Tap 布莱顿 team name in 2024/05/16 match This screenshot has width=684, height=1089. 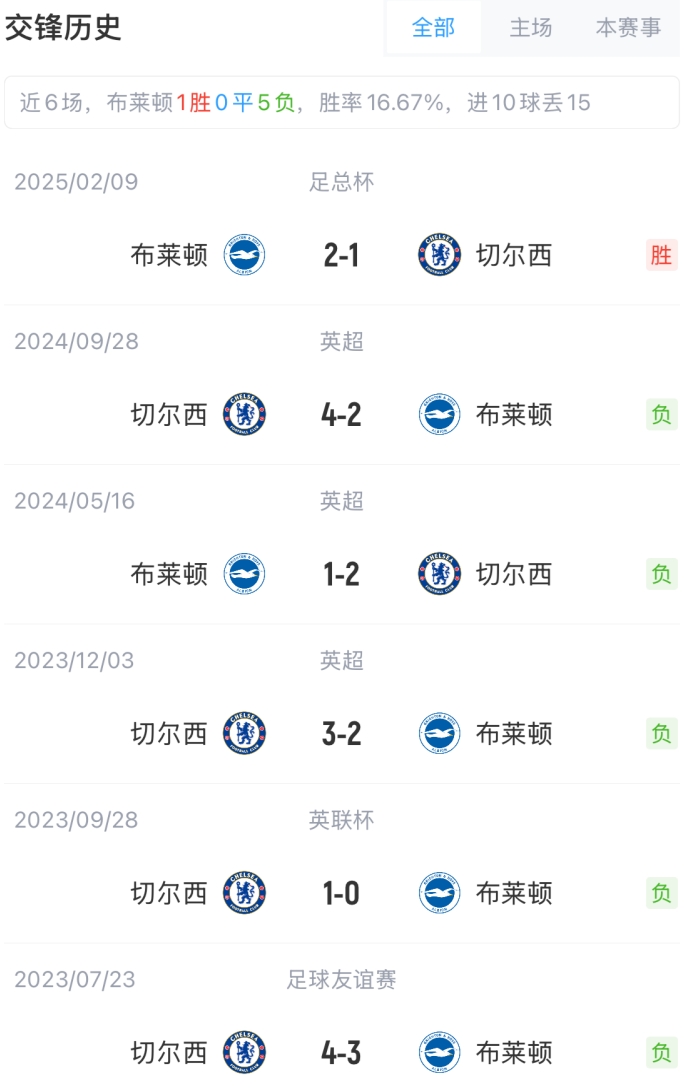tap(169, 574)
